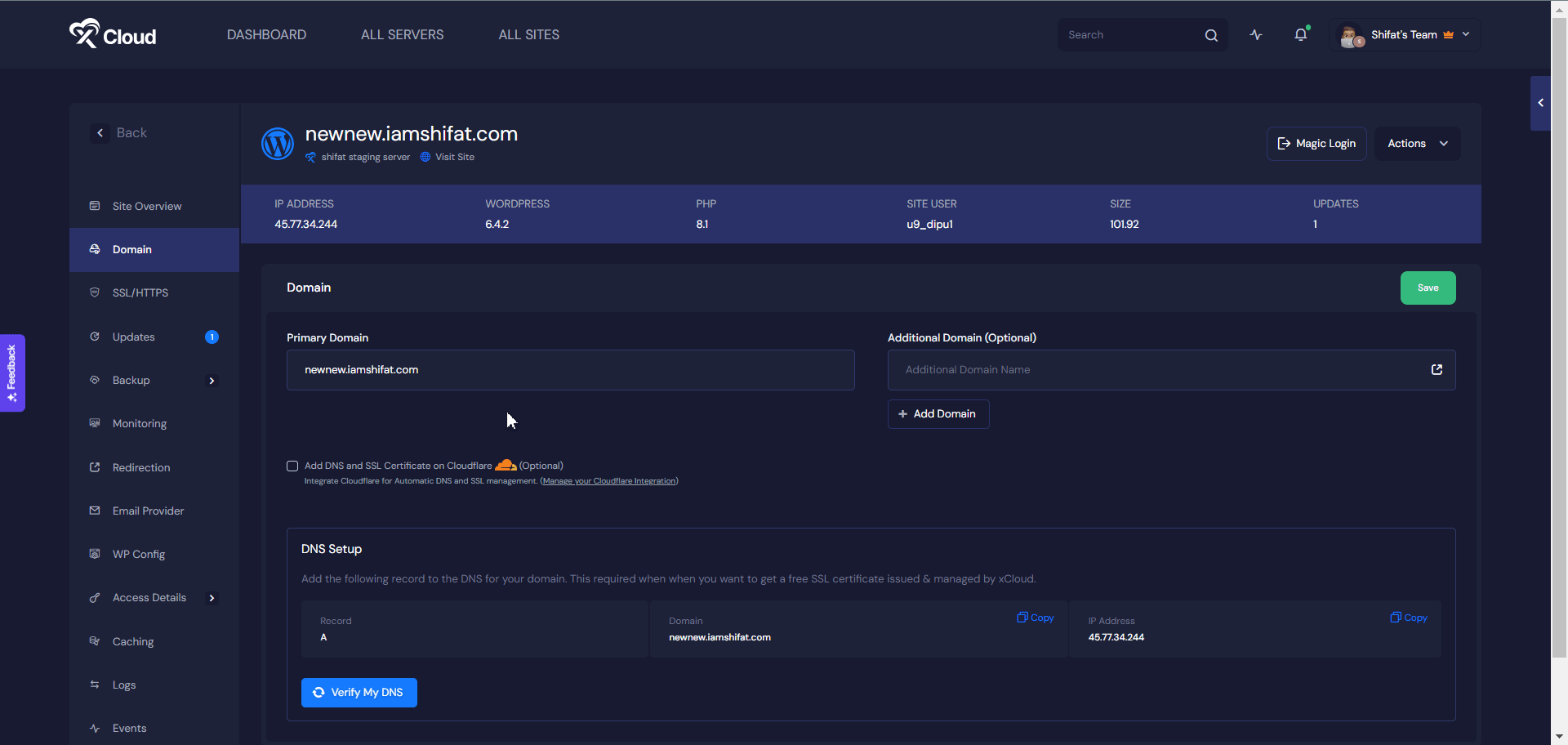
Task: Open the activity pulse icon
Action: (x=1256, y=34)
